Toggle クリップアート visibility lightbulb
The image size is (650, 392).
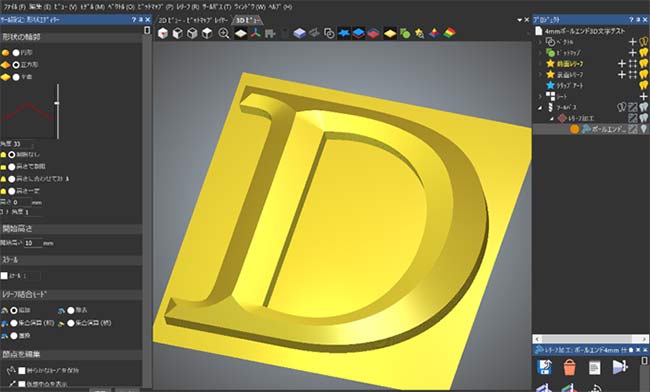[x=643, y=85]
